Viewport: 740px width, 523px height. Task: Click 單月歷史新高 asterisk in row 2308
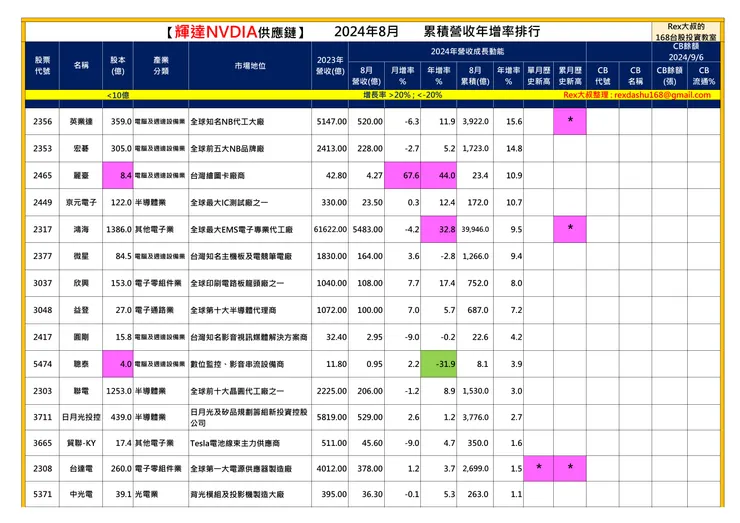[x=538, y=469]
